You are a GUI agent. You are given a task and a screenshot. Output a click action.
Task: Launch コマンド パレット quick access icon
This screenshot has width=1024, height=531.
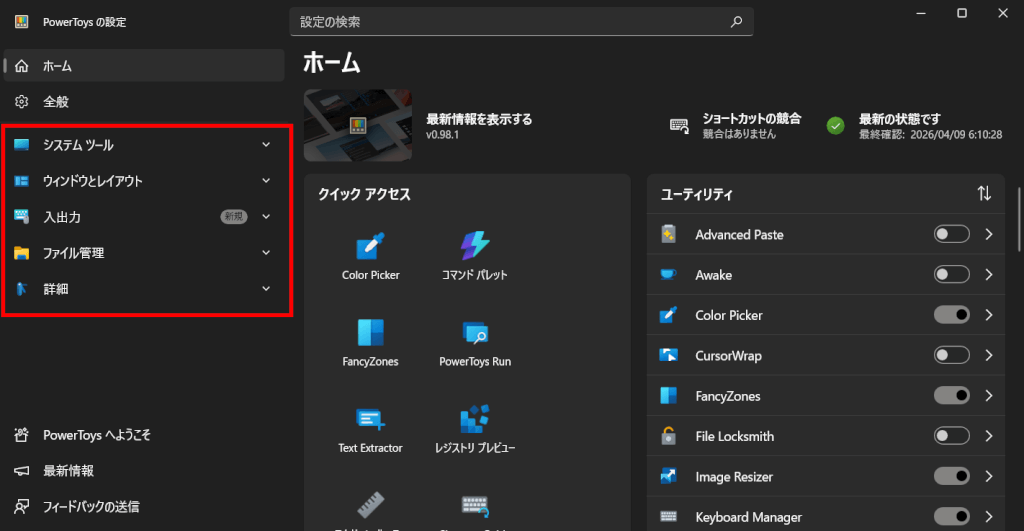tap(475, 247)
